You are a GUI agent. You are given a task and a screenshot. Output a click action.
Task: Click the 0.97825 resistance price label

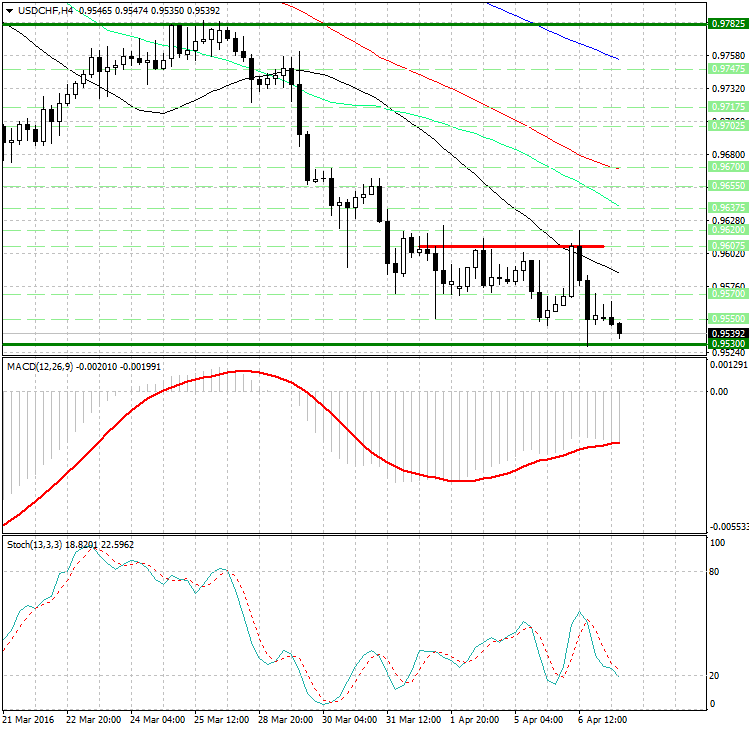(x=728, y=24)
